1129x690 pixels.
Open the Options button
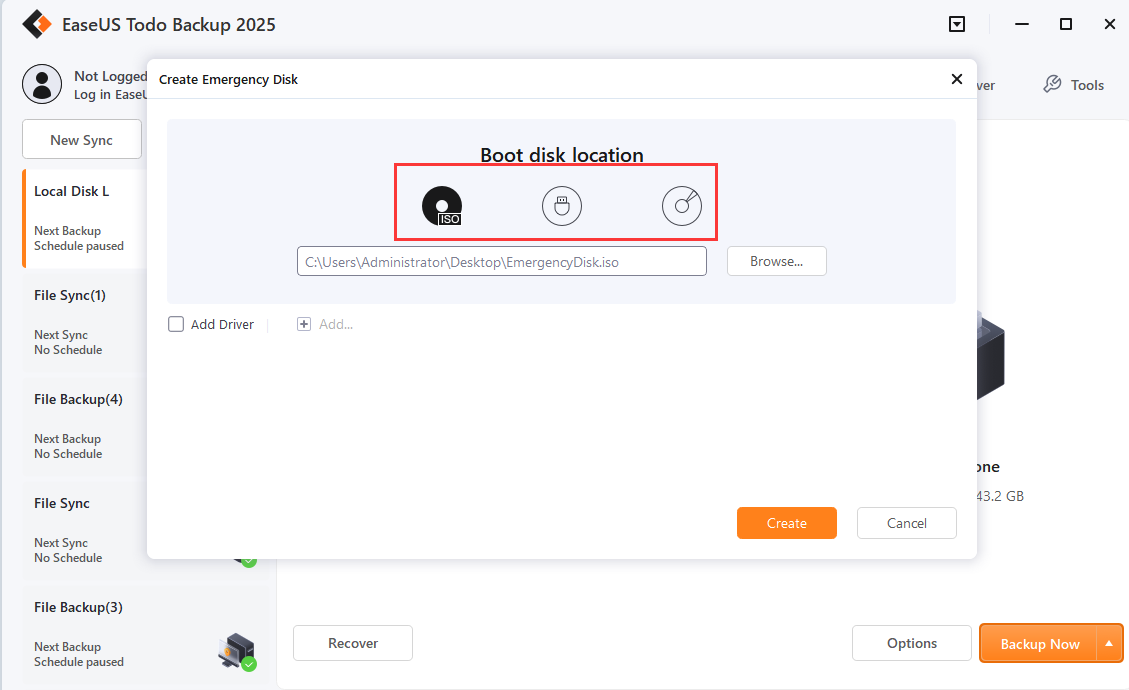912,643
